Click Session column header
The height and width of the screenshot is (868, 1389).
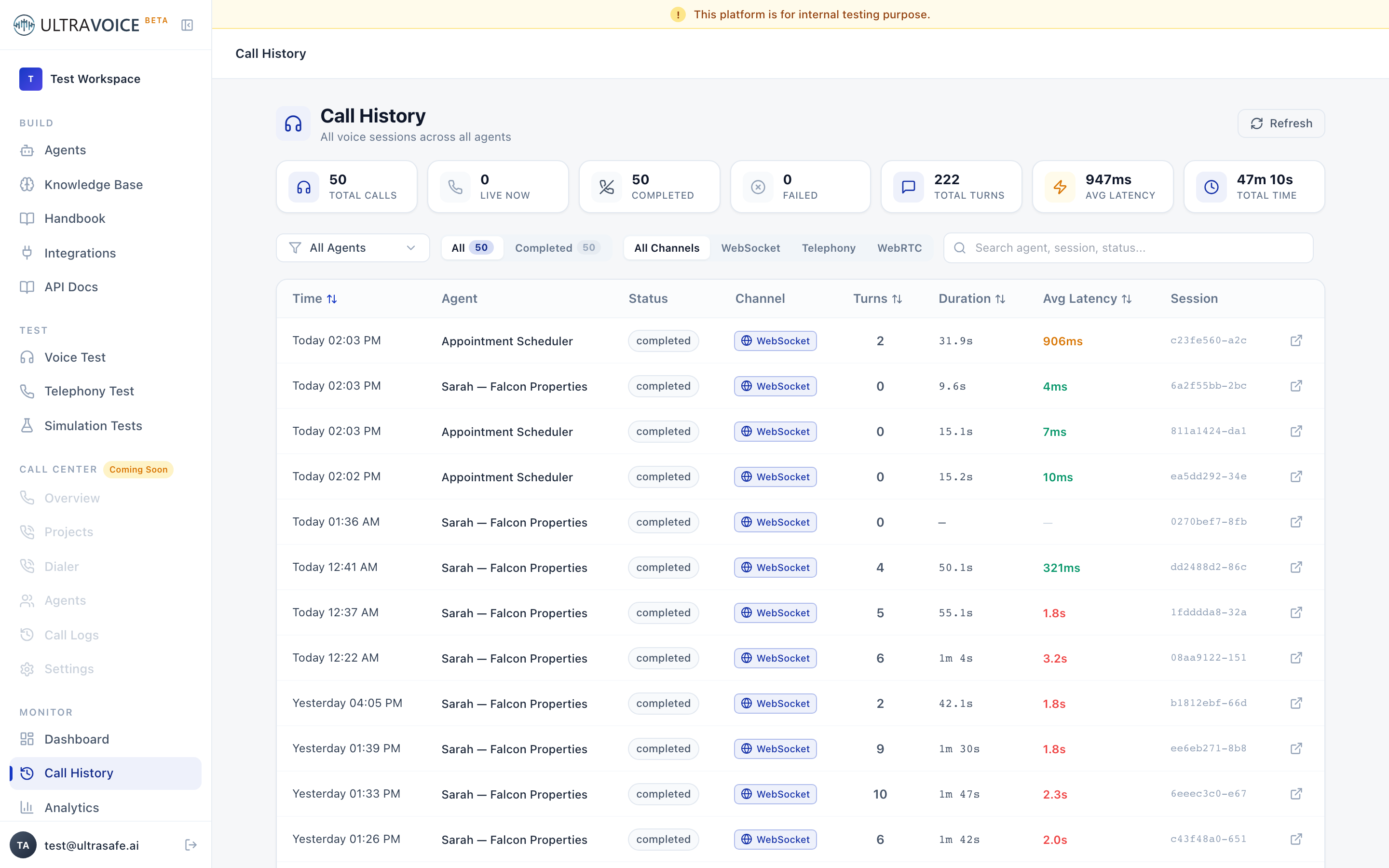pyautogui.click(x=1194, y=298)
